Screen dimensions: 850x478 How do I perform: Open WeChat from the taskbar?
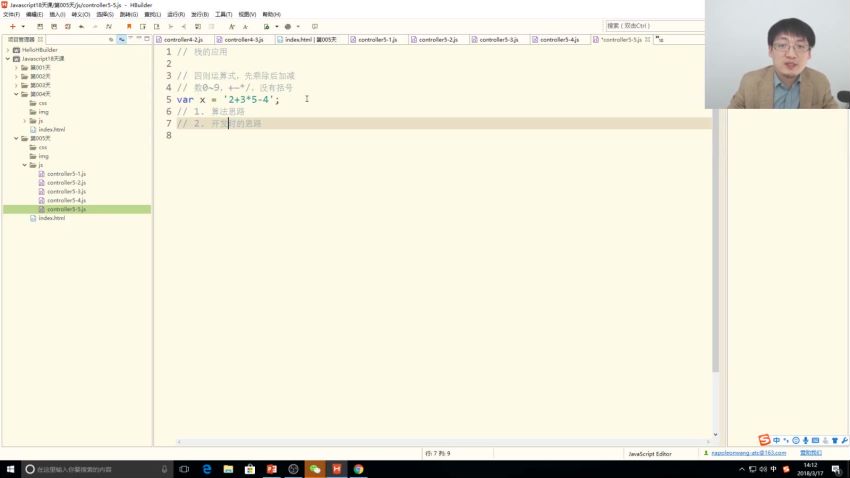tap(315, 468)
